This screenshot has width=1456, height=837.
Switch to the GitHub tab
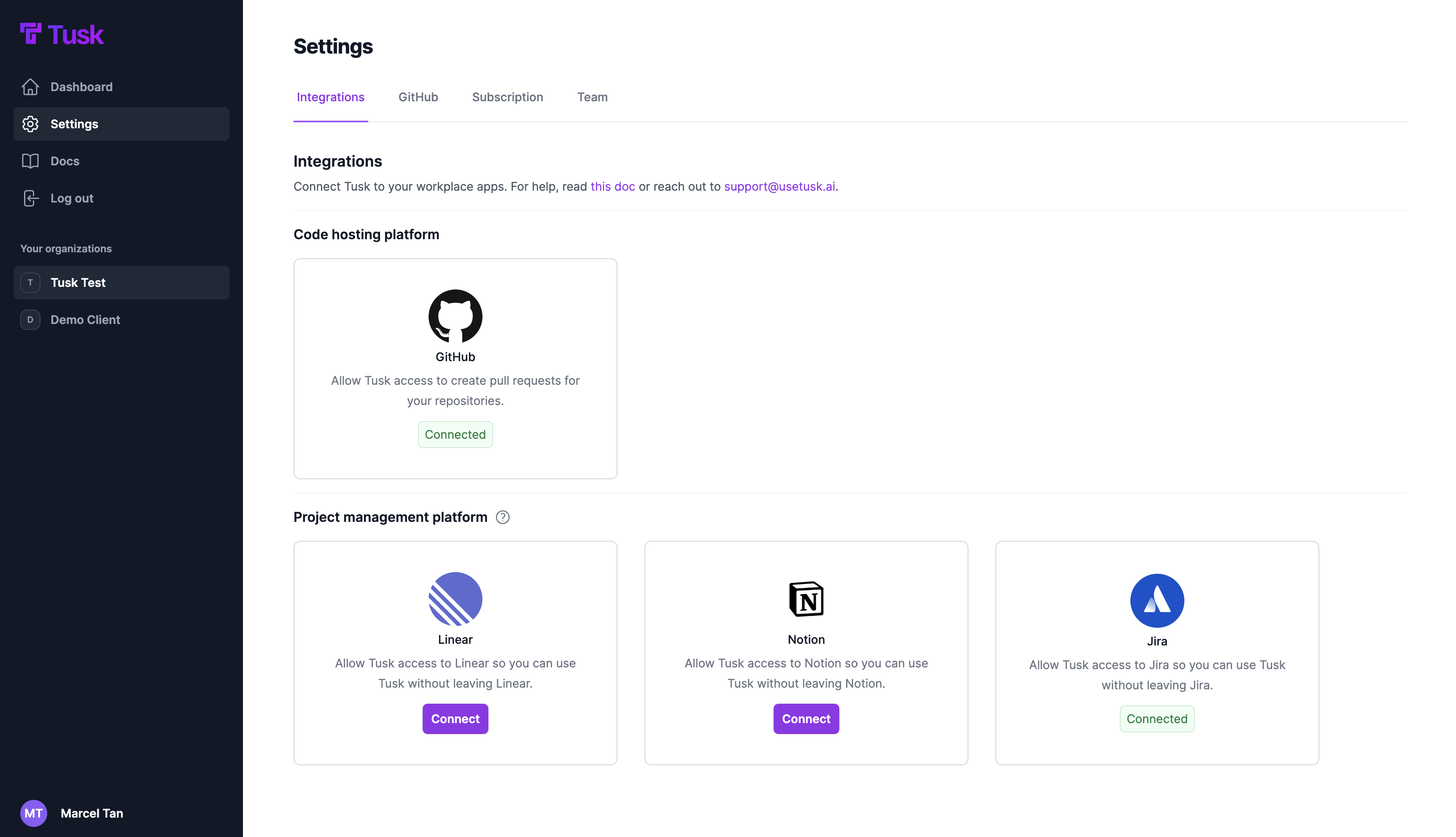(418, 97)
